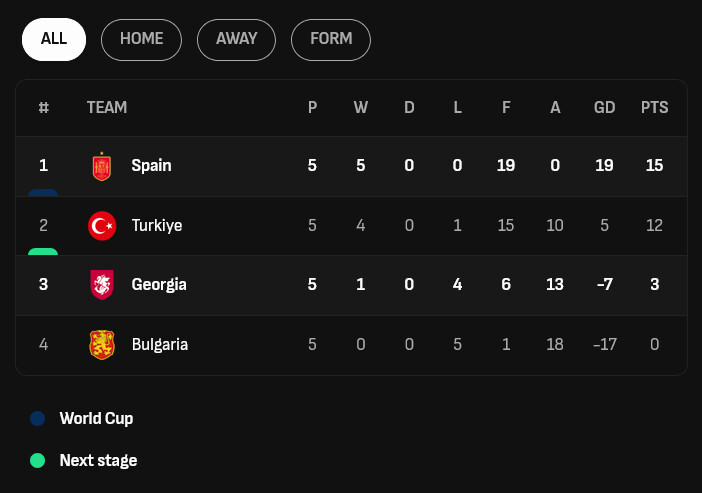
Task: Open the Spain team name link
Action: pos(151,166)
